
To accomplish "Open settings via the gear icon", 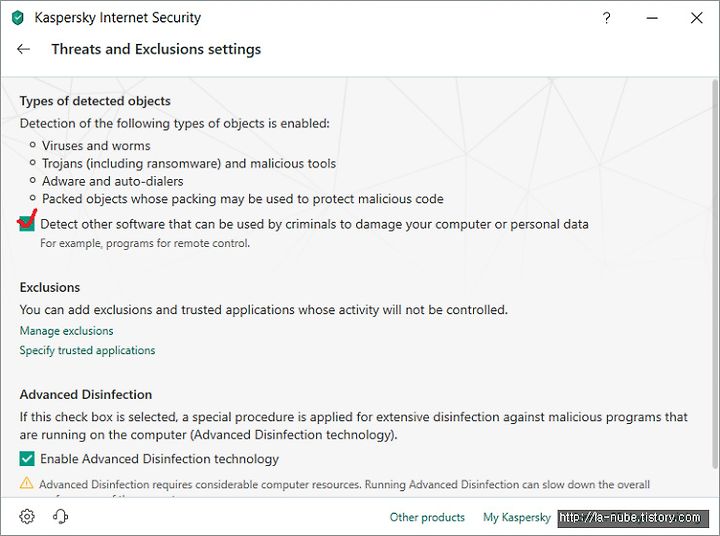I will (27, 516).
